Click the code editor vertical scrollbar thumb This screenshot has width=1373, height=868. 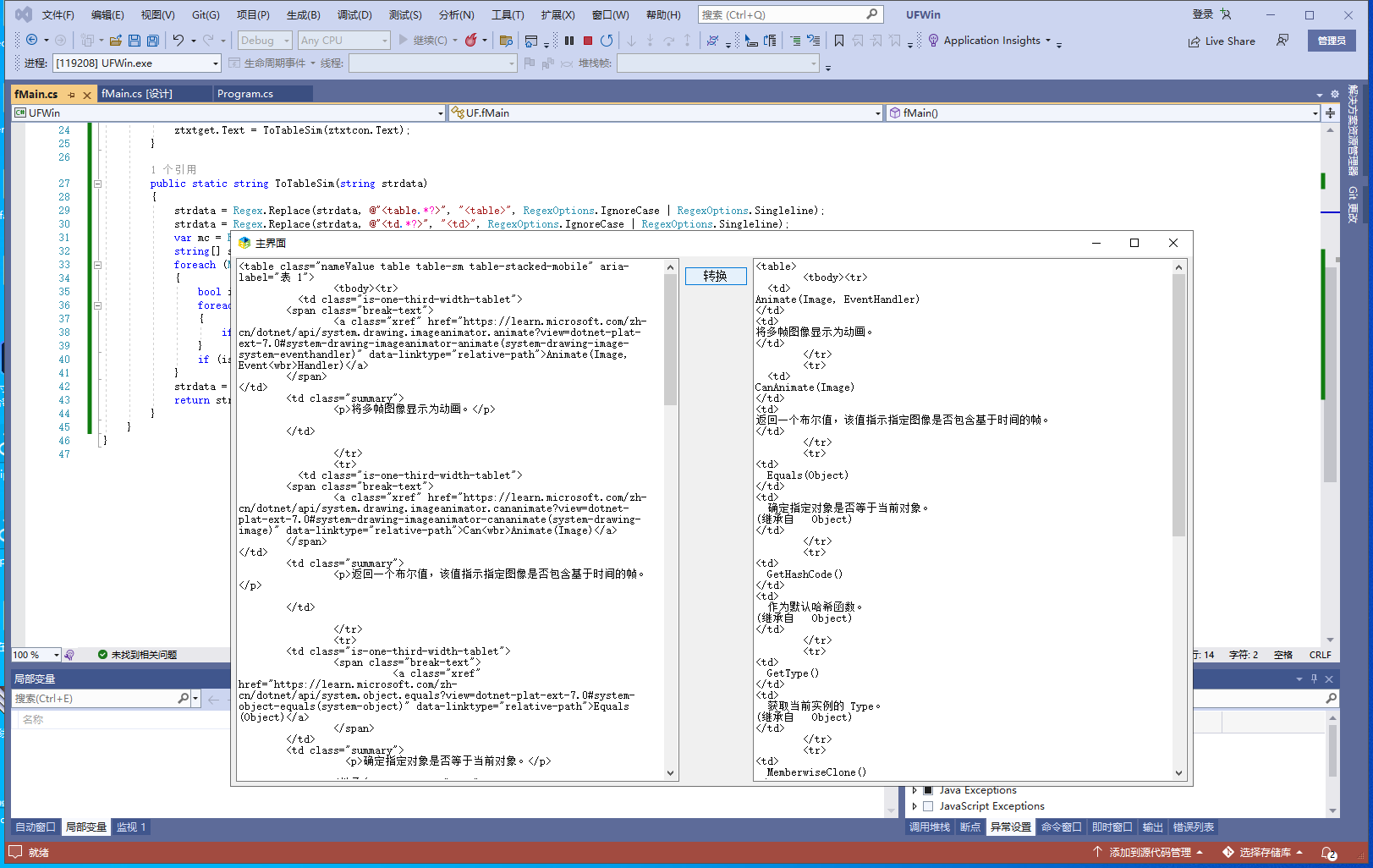(x=1331, y=375)
